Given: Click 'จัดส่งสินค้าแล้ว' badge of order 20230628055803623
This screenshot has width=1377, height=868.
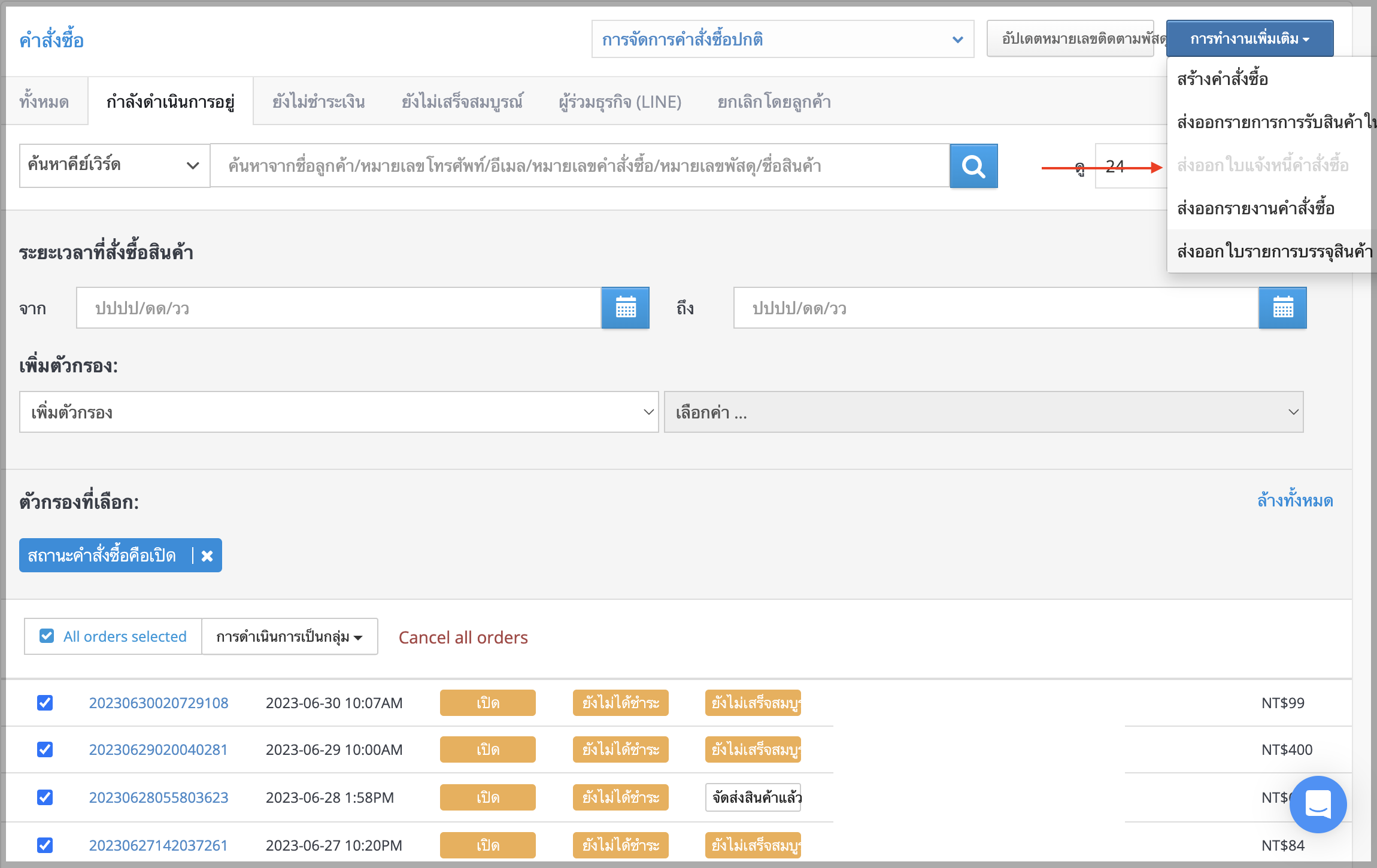Looking at the screenshot, I should point(753,797).
